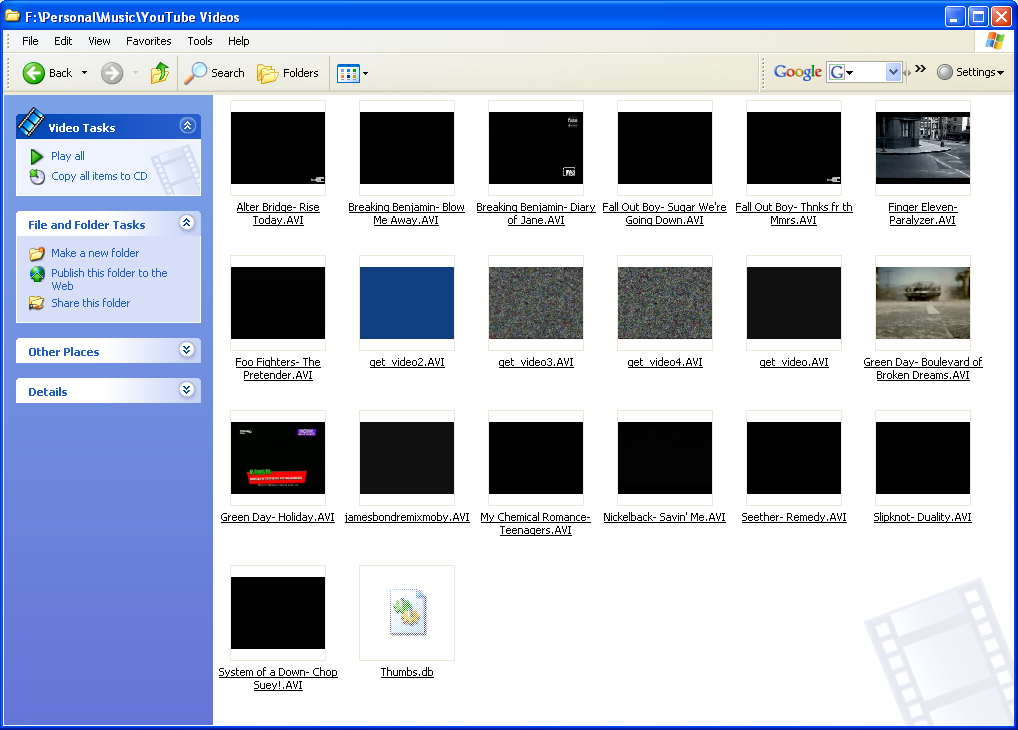Image resolution: width=1018 pixels, height=730 pixels.
Task: Open the Tools menu
Action: [199, 41]
